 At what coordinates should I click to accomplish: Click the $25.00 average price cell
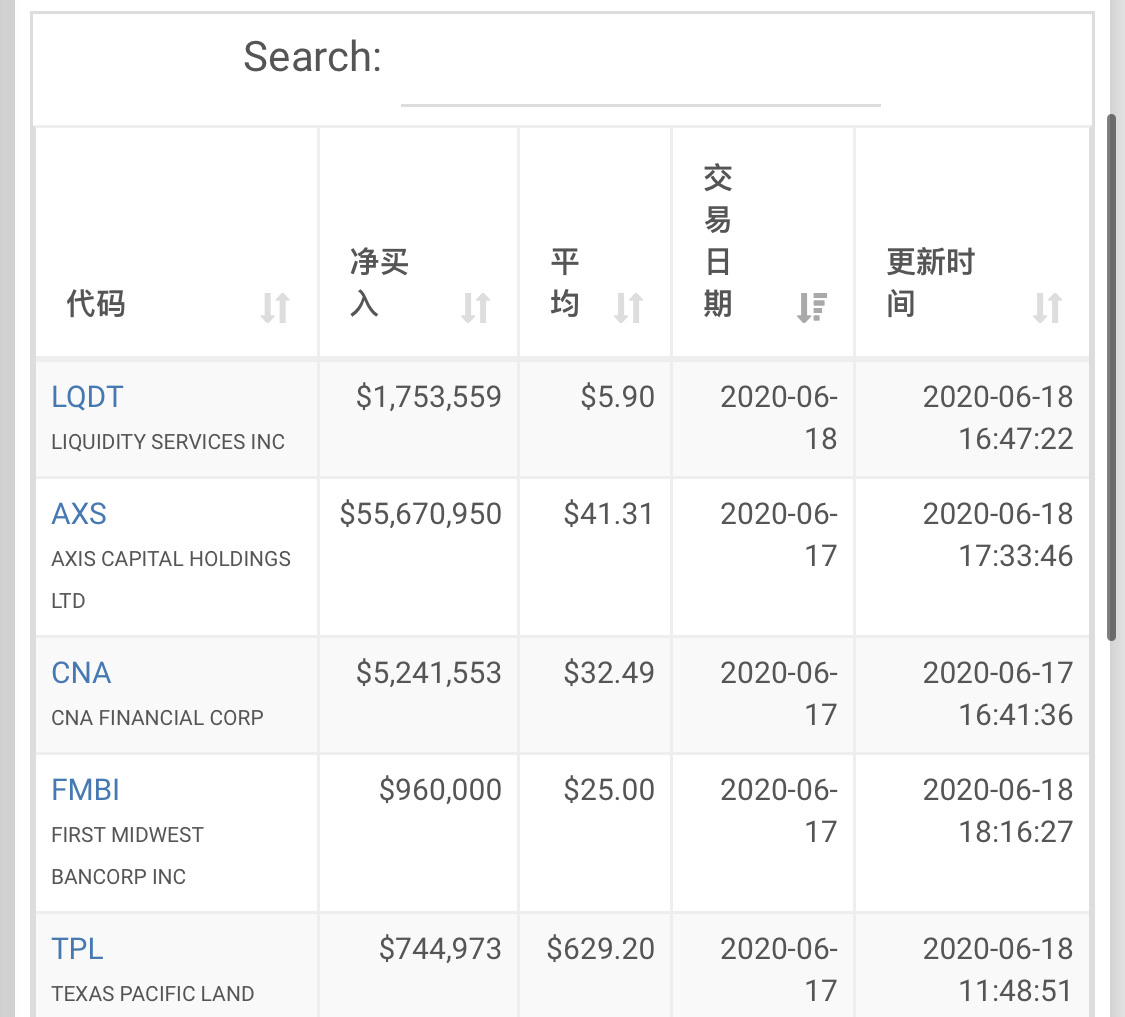(x=609, y=790)
